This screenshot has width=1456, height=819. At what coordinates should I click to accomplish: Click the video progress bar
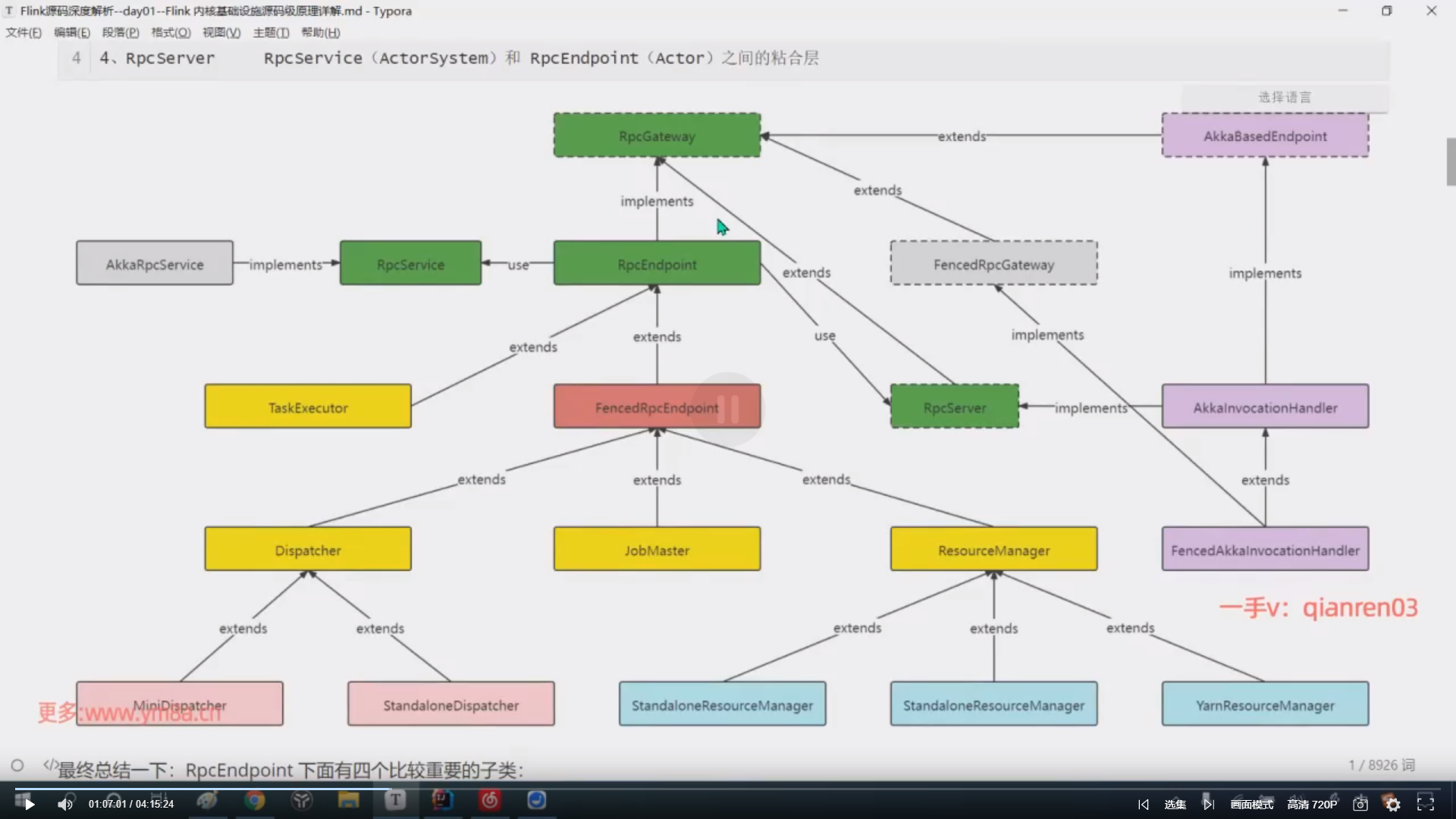(728, 789)
